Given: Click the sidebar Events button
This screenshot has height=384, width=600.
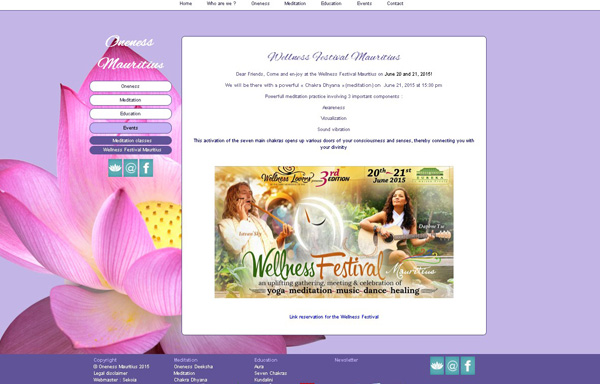Looking at the screenshot, I should (130, 128).
